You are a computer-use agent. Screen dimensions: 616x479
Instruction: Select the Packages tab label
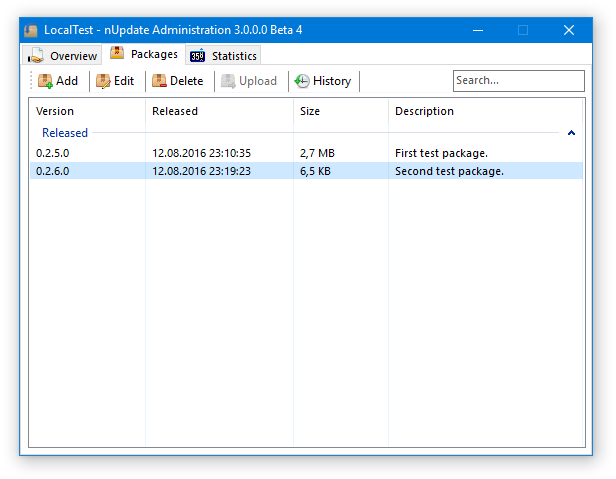(x=154, y=54)
